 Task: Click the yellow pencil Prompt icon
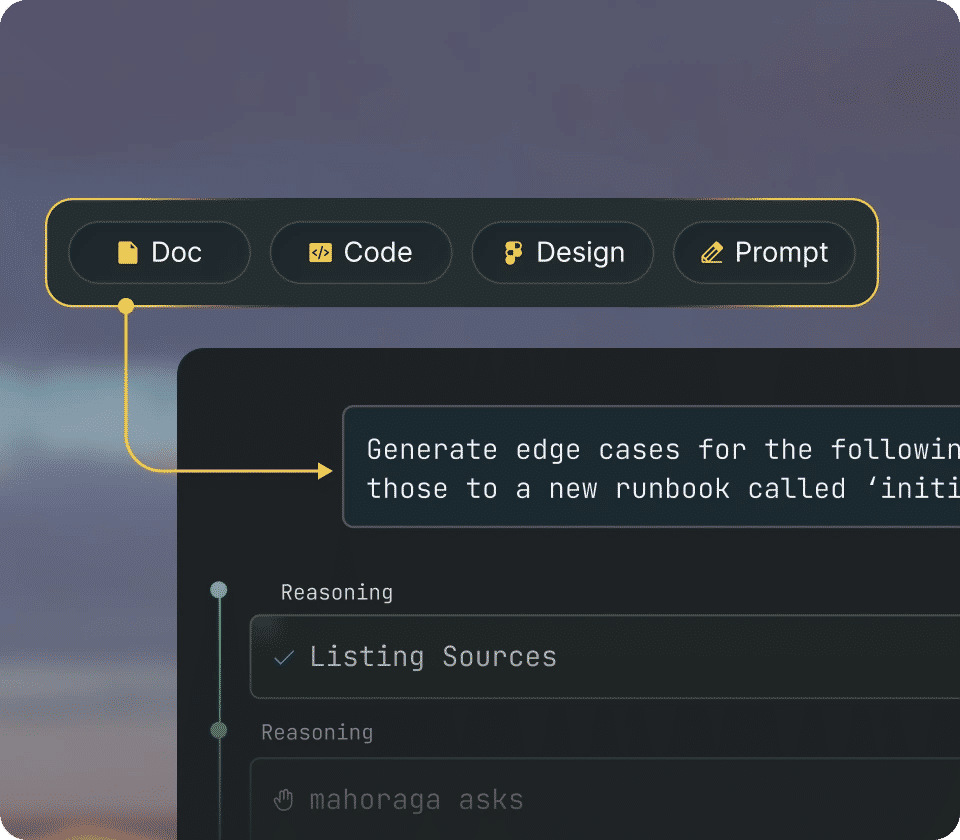pos(712,253)
